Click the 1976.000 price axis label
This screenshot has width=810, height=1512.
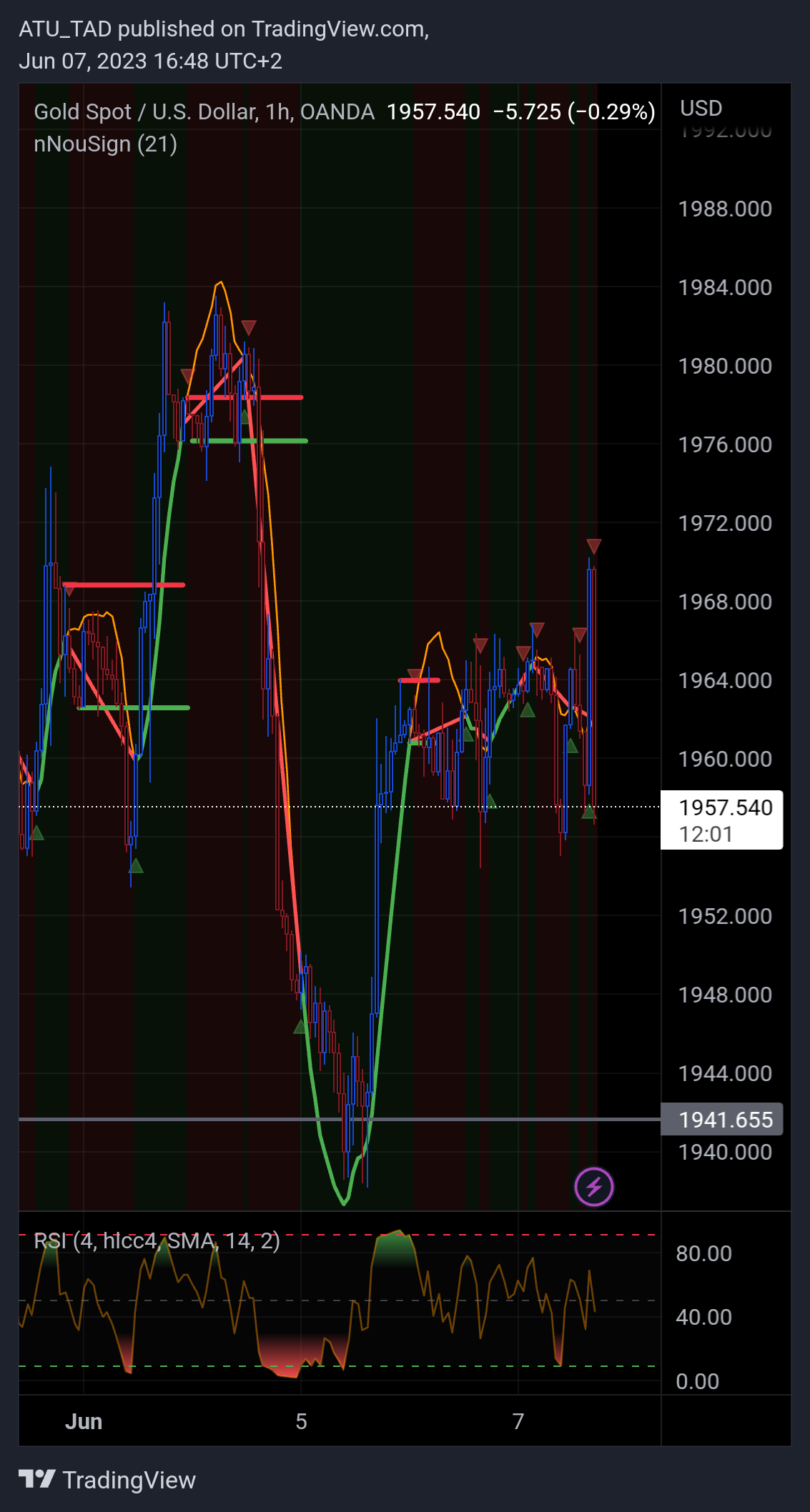click(x=725, y=444)
